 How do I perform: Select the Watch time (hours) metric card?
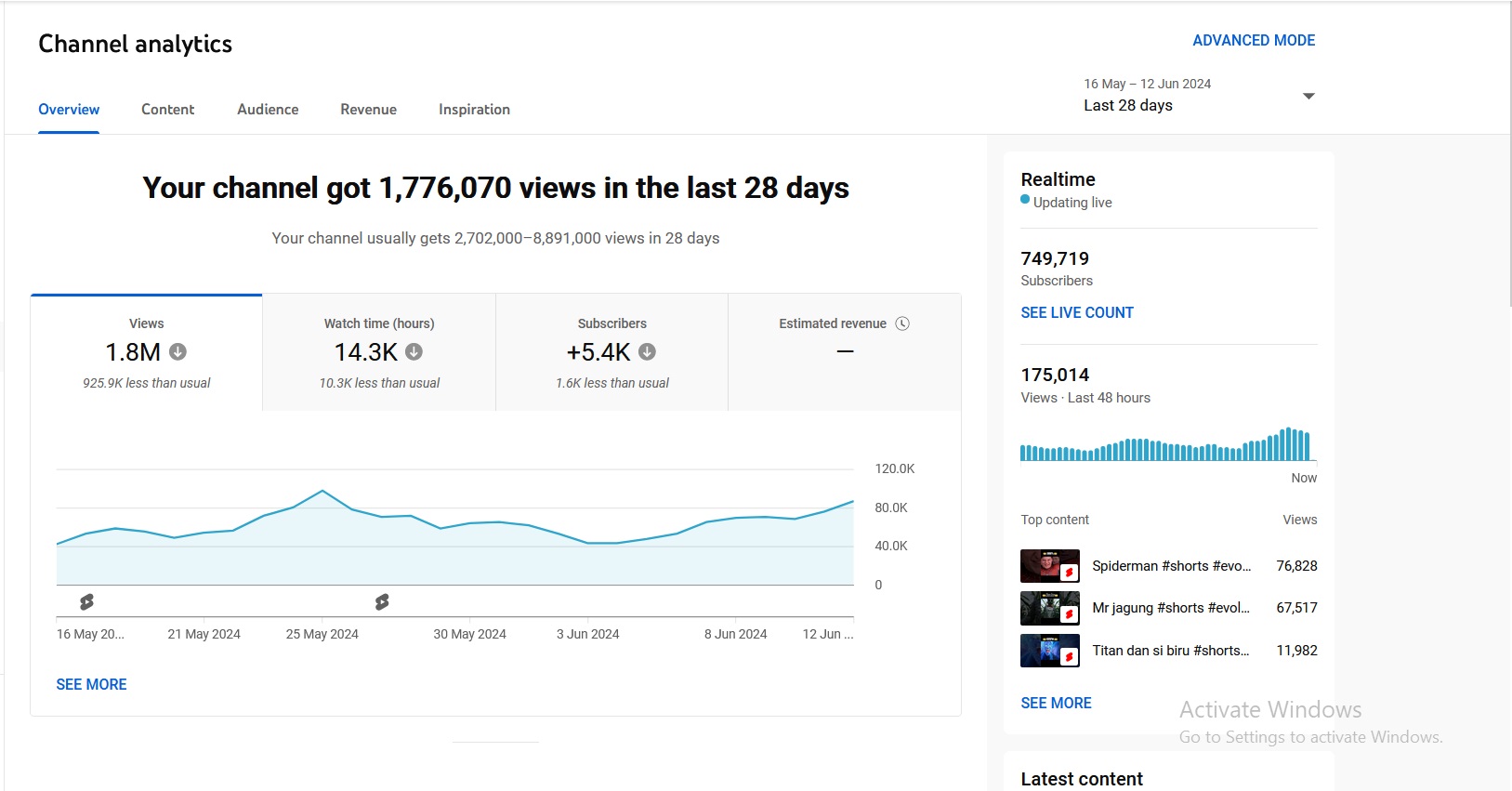click(379, 353)
